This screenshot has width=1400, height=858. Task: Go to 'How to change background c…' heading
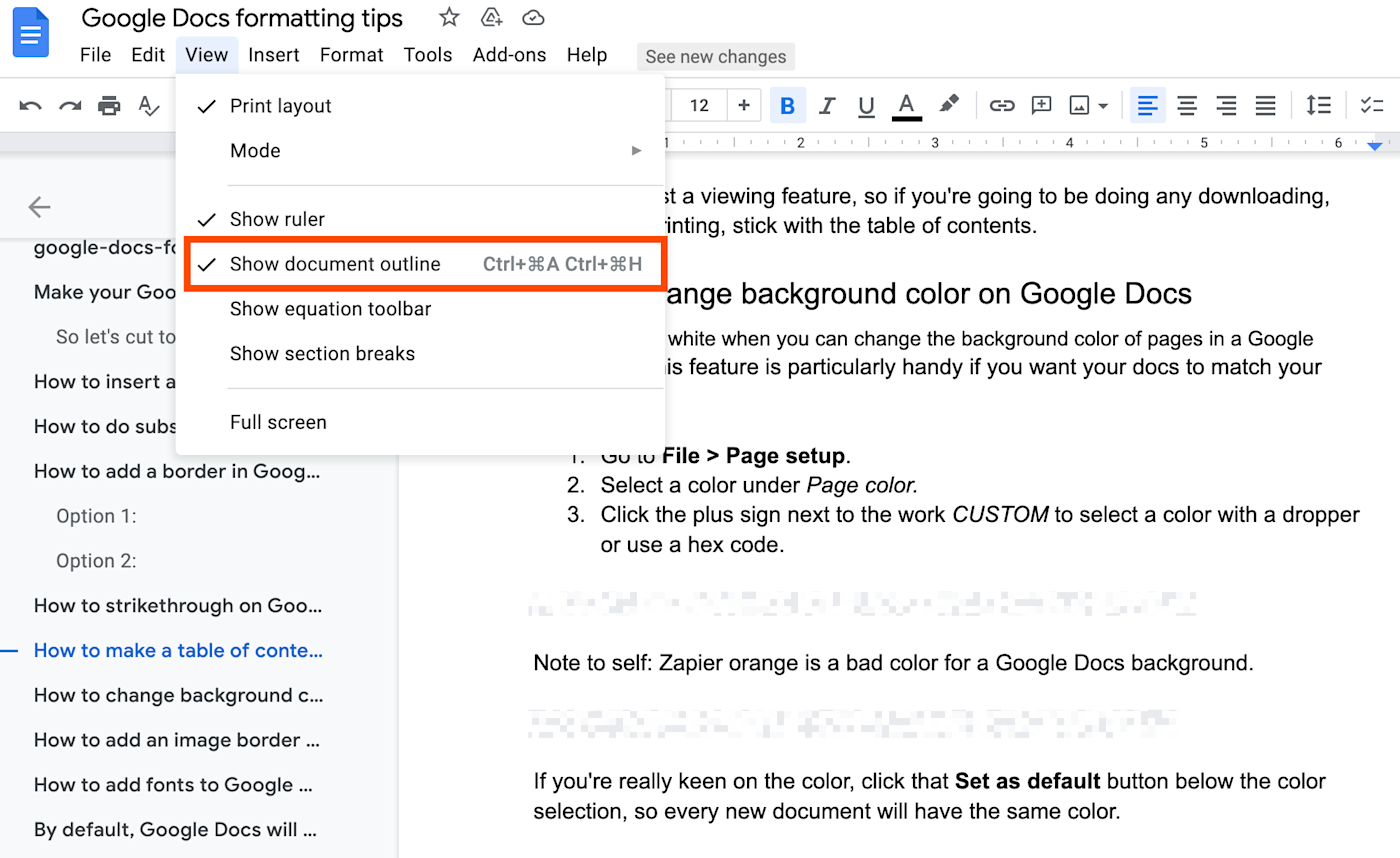click(178, 695)
